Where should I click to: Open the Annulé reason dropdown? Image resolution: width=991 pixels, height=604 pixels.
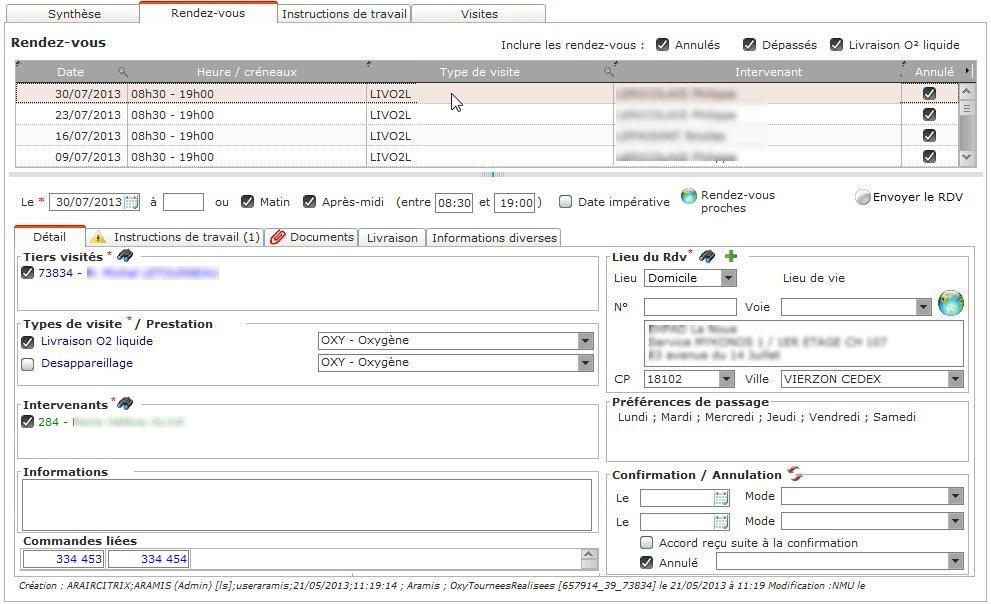(x=955, y=561)
